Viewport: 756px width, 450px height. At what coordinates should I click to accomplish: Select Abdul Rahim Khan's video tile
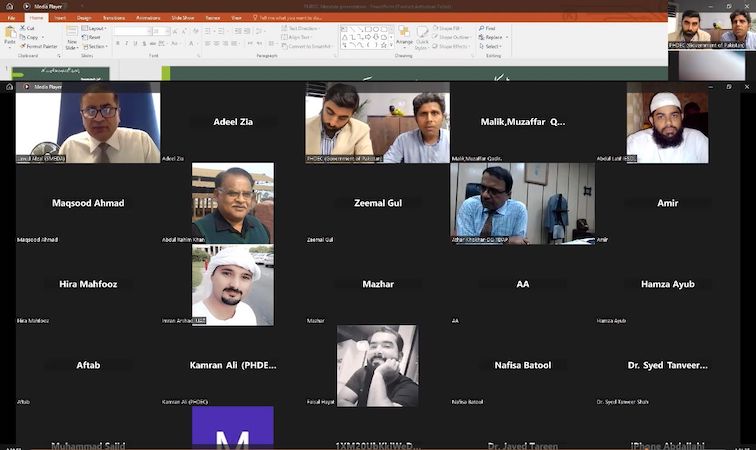pyautogui.click(x=232, y=203)
